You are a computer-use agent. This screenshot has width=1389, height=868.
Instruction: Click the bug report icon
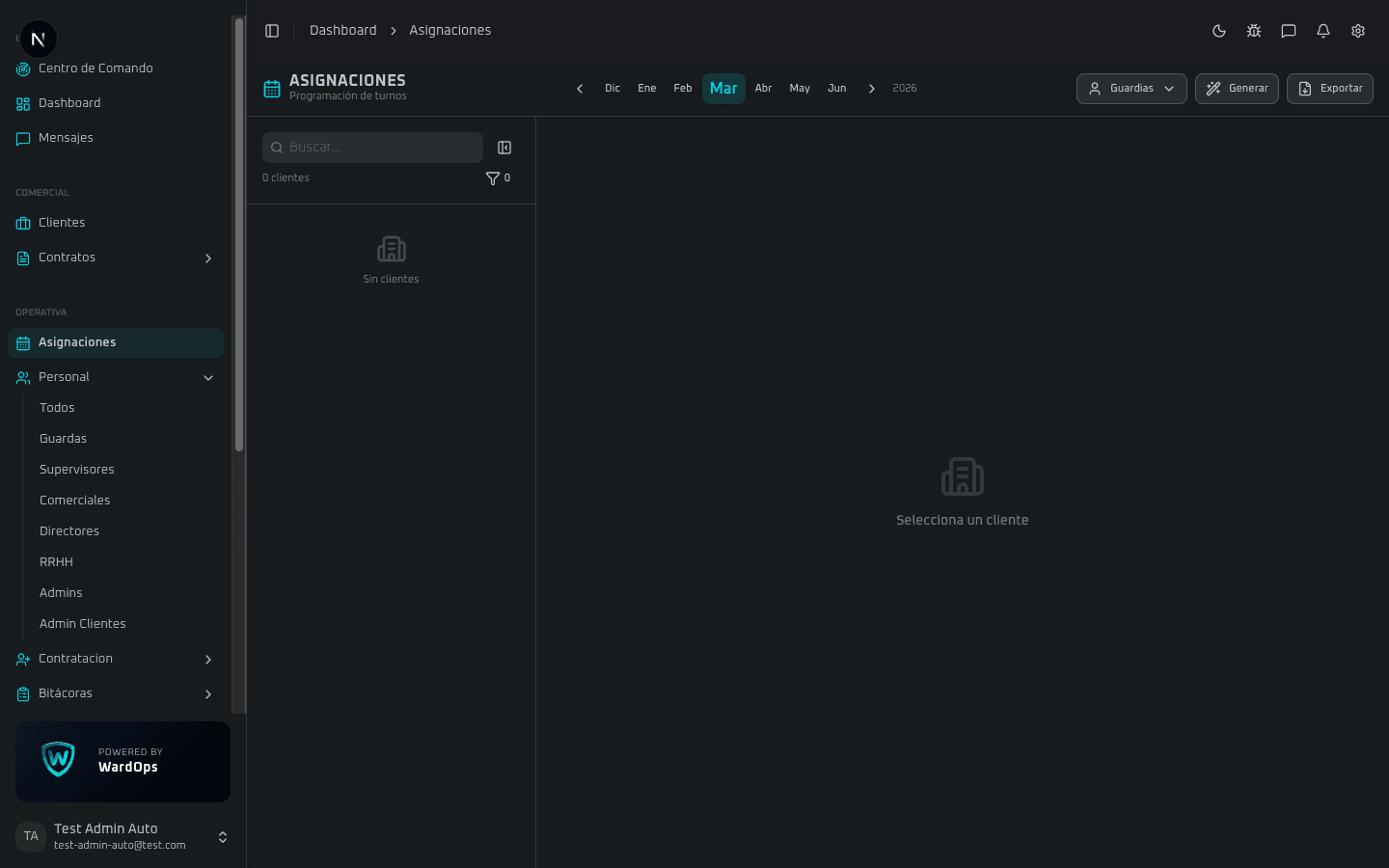(1254, 31)
